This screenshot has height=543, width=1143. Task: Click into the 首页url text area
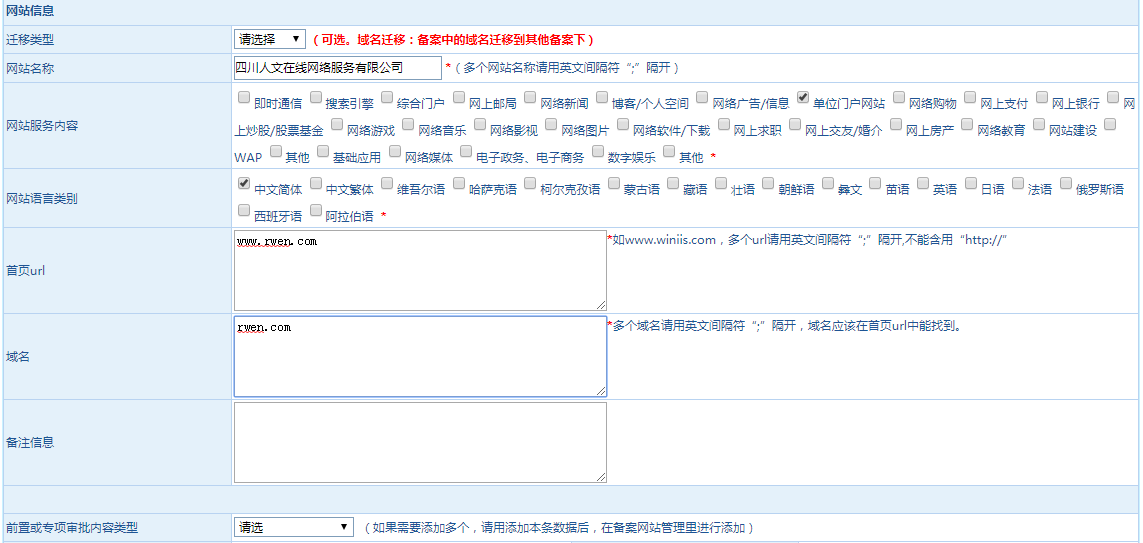420,270
